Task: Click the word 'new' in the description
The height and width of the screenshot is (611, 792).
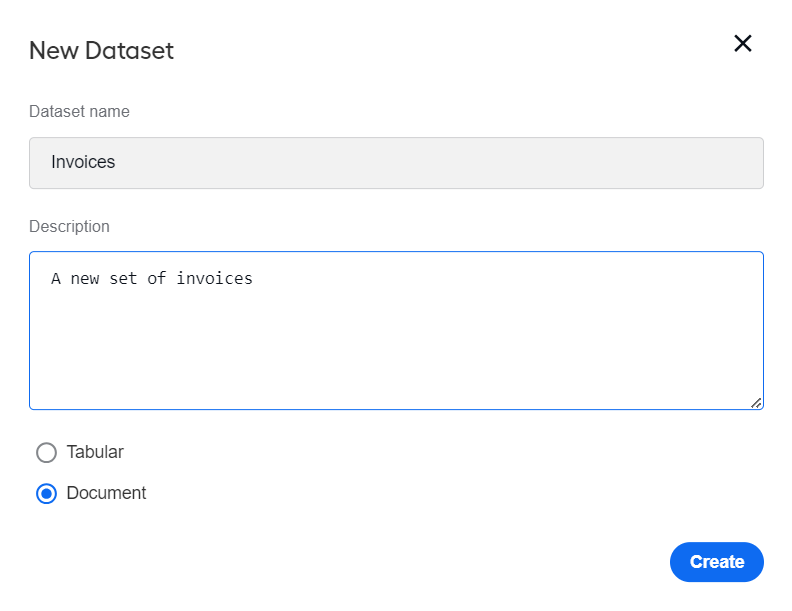Action: tap(85, 279)
